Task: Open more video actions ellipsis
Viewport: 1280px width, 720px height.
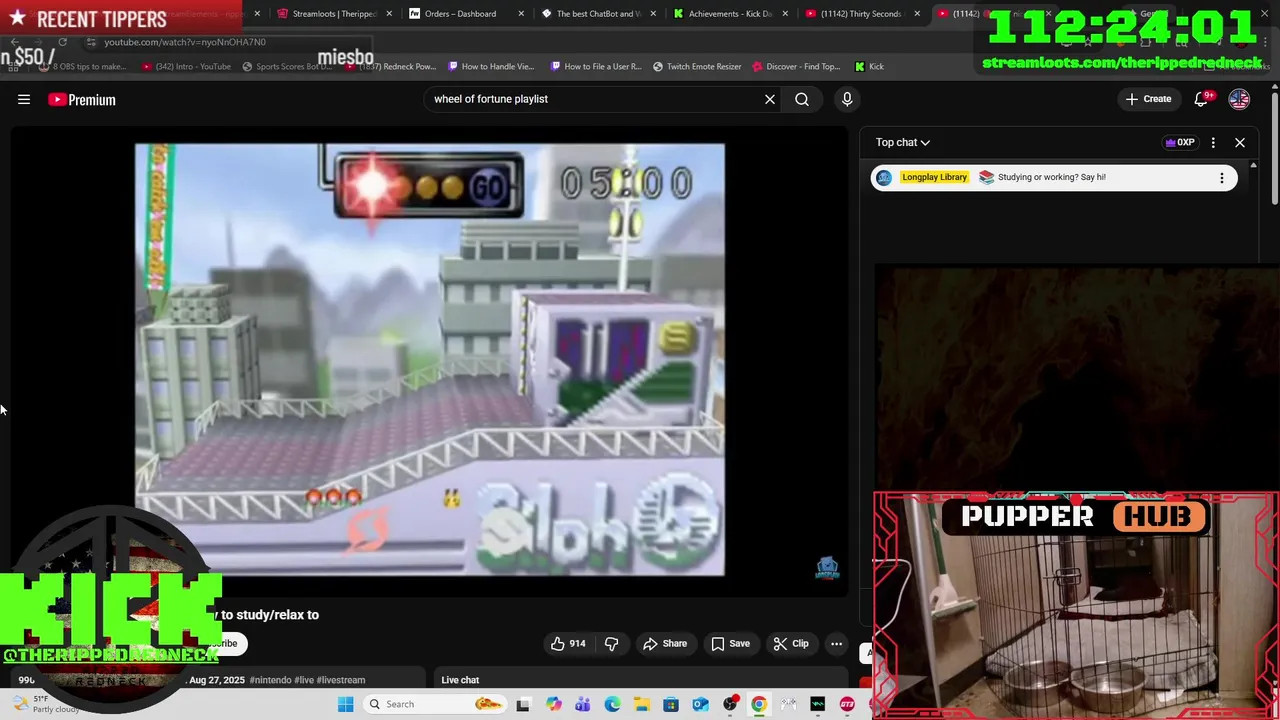Action: [x=837, y=643]
